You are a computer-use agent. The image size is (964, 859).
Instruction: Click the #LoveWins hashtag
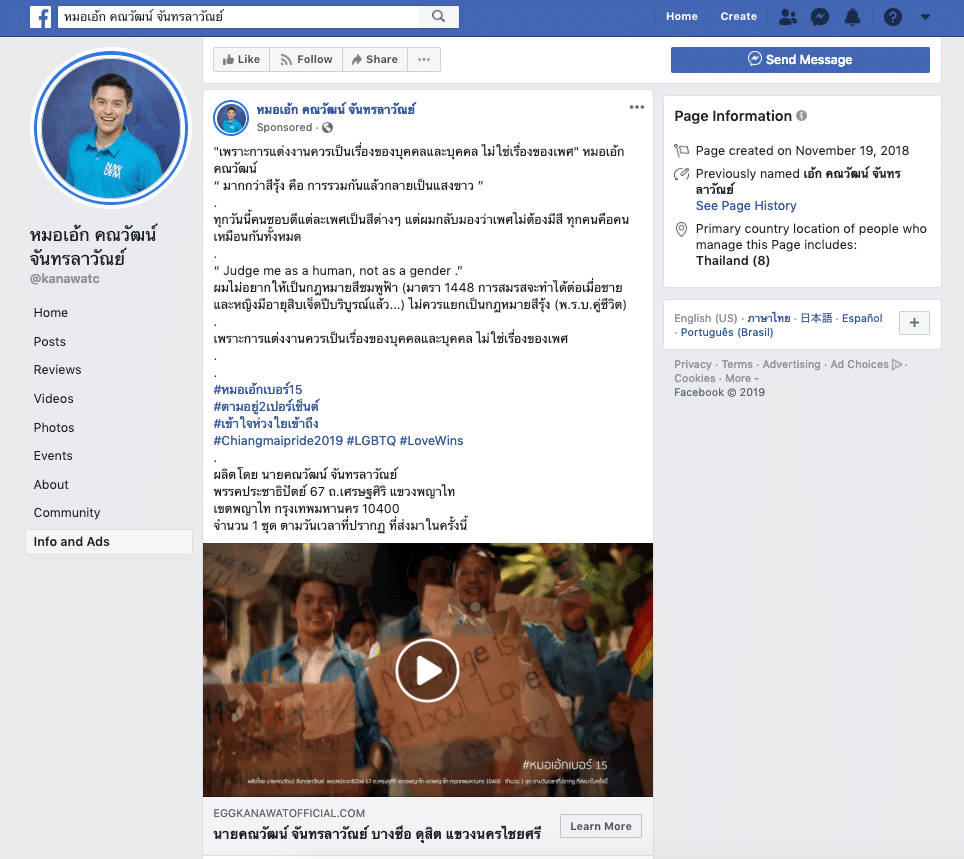[x=431, y=440]
